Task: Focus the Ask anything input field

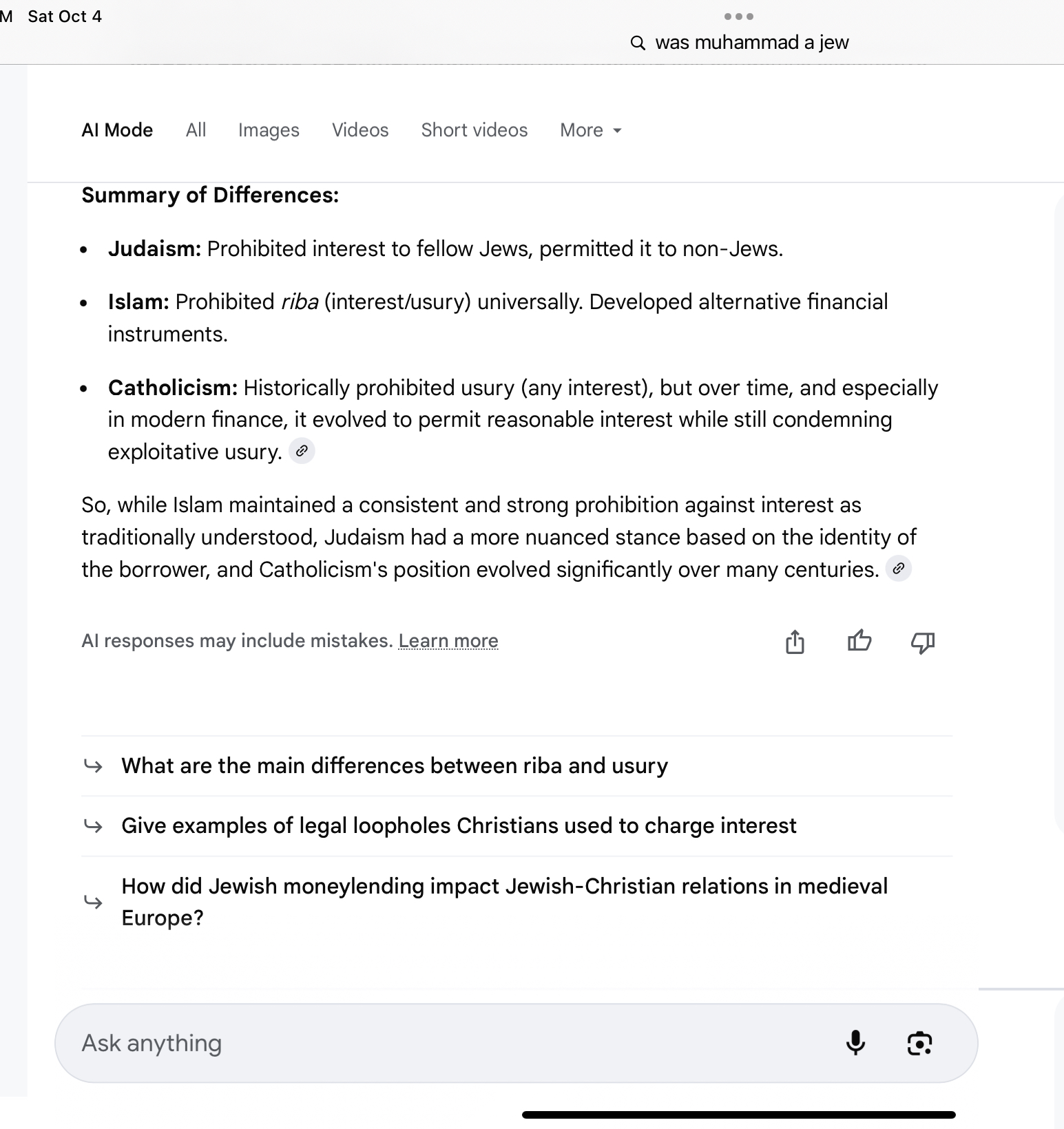Action: click(x=448, y=1043)
